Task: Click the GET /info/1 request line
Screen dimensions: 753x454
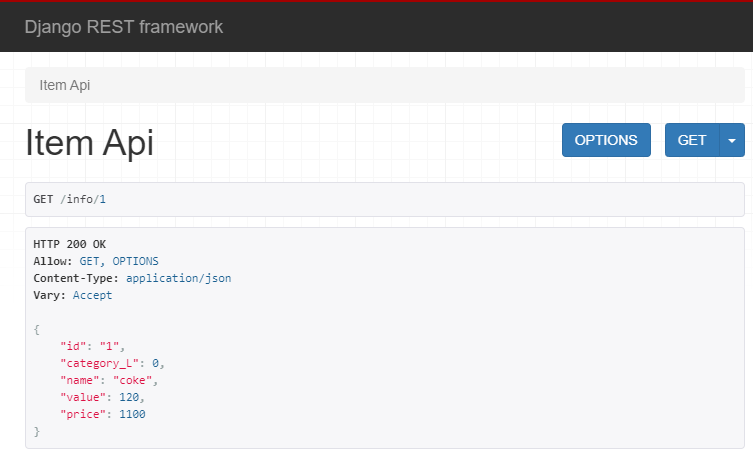Action: (x=70, y=199)
